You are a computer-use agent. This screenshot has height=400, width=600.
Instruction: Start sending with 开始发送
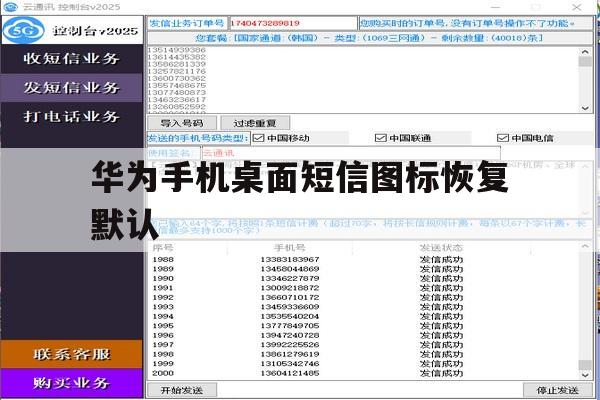[x=182, y=390]
